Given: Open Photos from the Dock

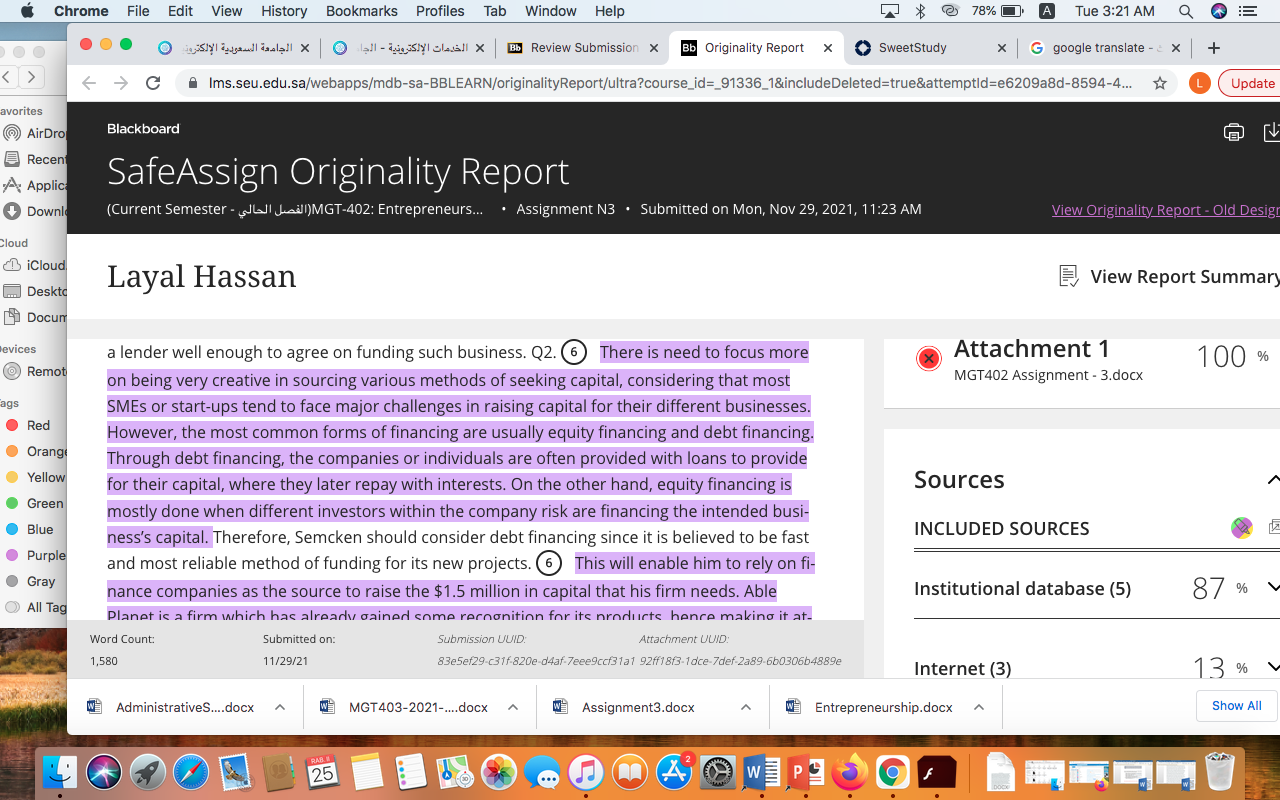Looking at the screenshot, I should (499, 772).
